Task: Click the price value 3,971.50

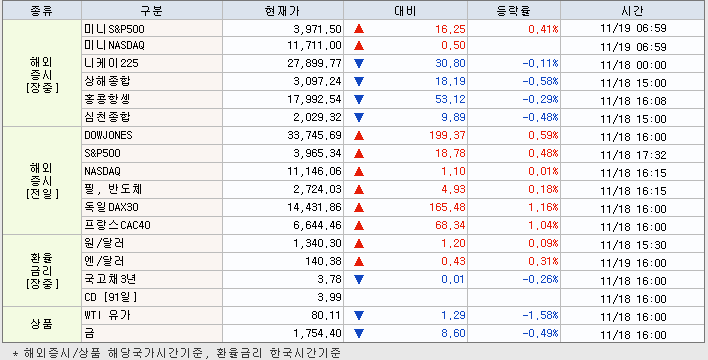Action: pos(317,29)
